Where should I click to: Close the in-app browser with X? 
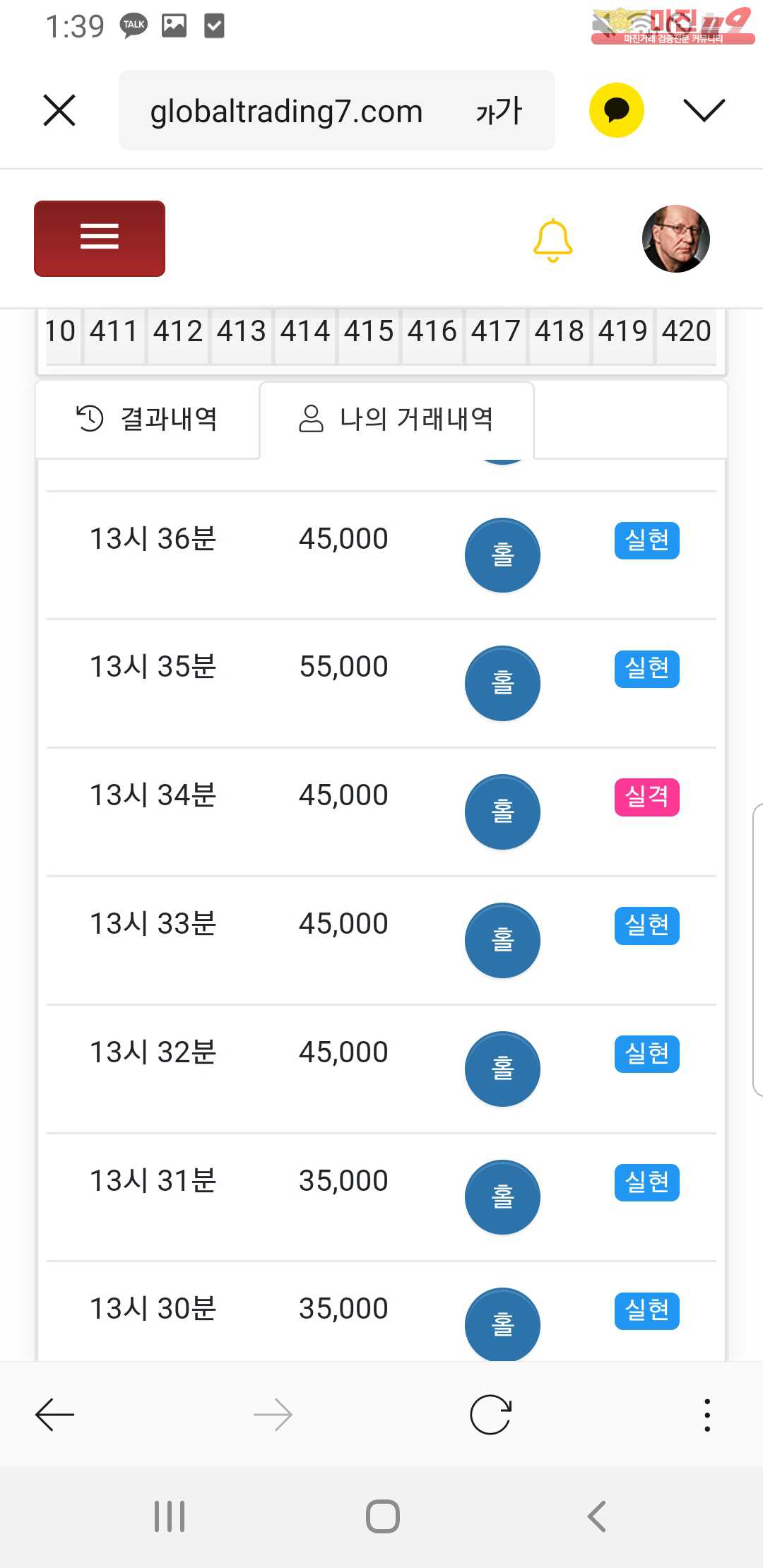point(59,111)
